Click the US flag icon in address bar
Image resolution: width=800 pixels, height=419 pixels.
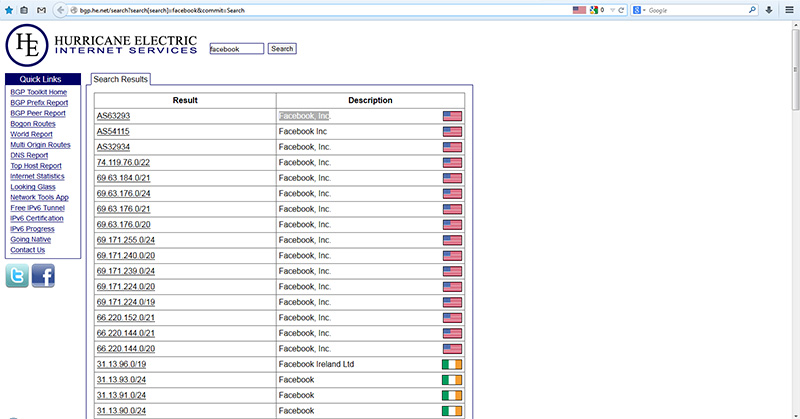[579, 9]
